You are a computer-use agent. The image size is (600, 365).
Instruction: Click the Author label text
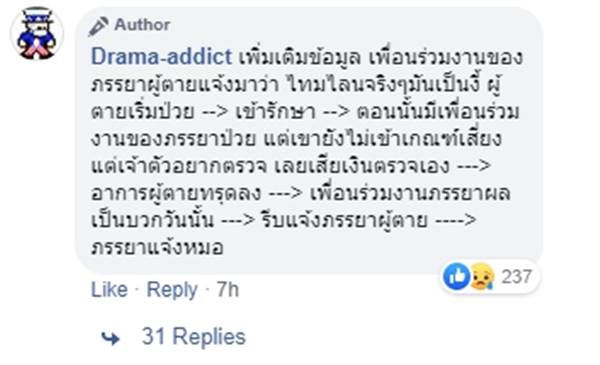(x=142, y=25)
